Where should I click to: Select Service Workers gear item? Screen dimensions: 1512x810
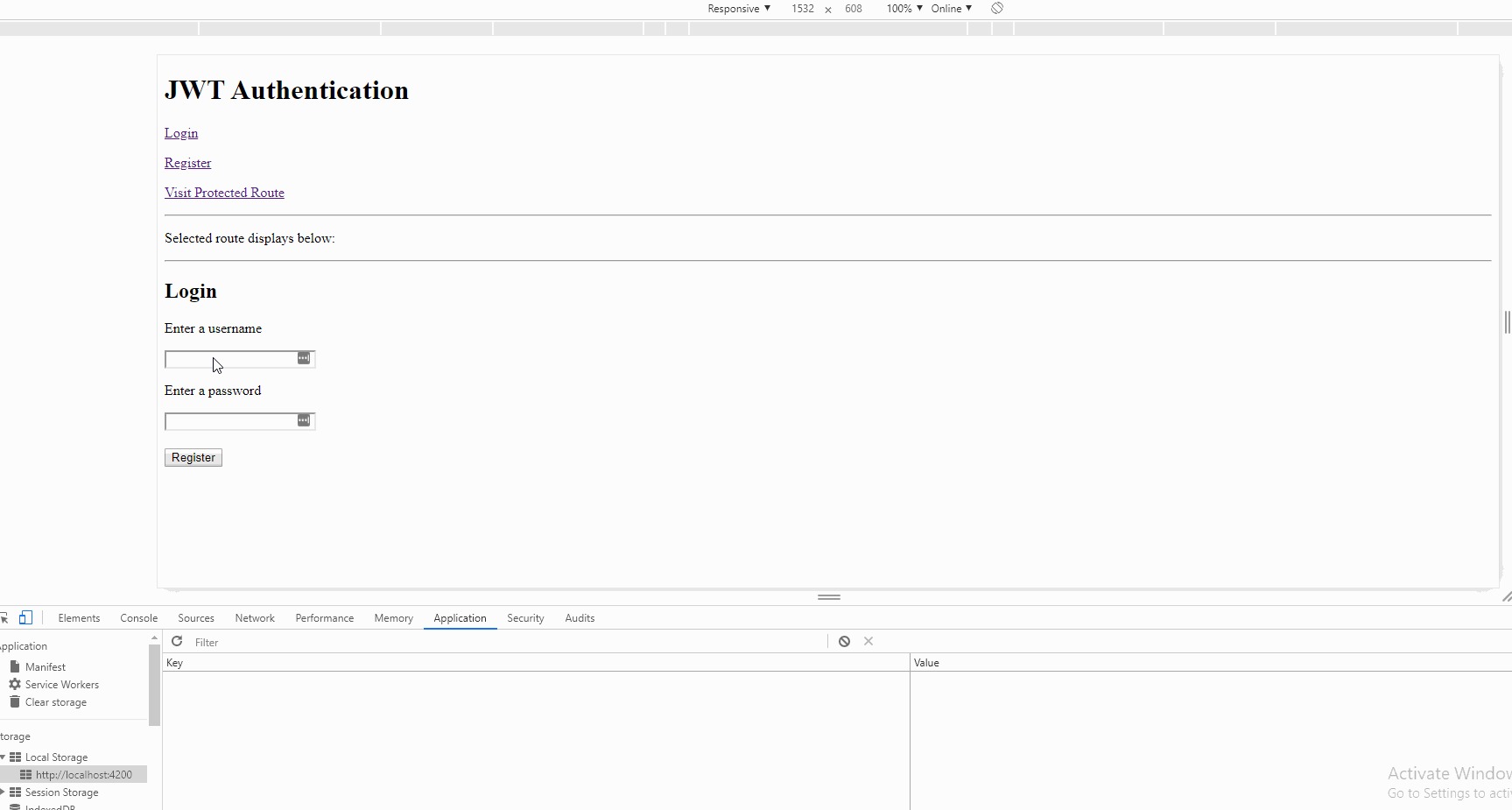54,685
